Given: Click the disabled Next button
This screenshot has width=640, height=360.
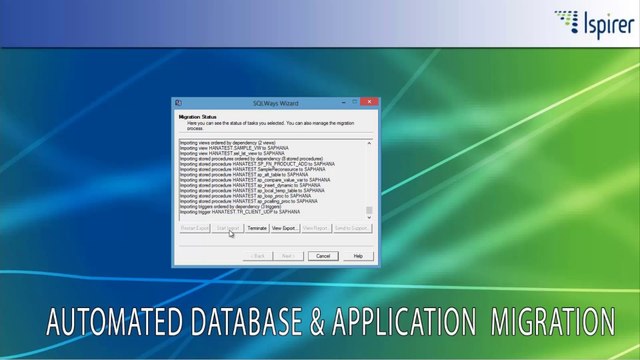Looking at the screenshot, I should [288, 256].
